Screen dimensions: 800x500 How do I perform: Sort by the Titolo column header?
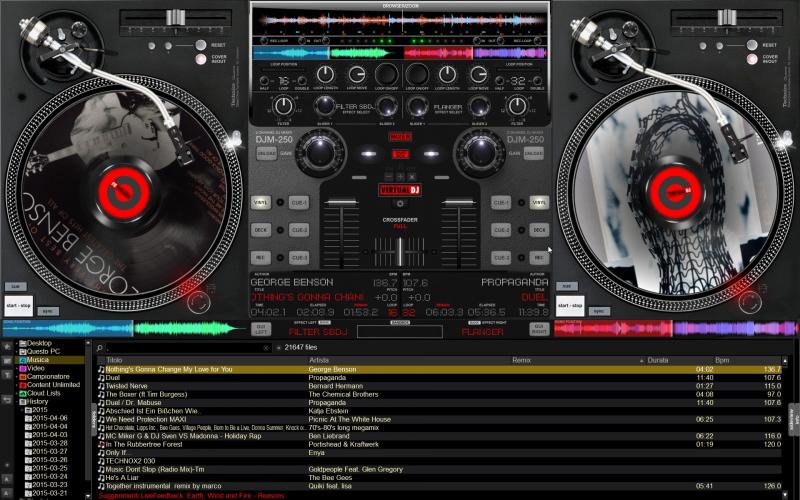114,360
